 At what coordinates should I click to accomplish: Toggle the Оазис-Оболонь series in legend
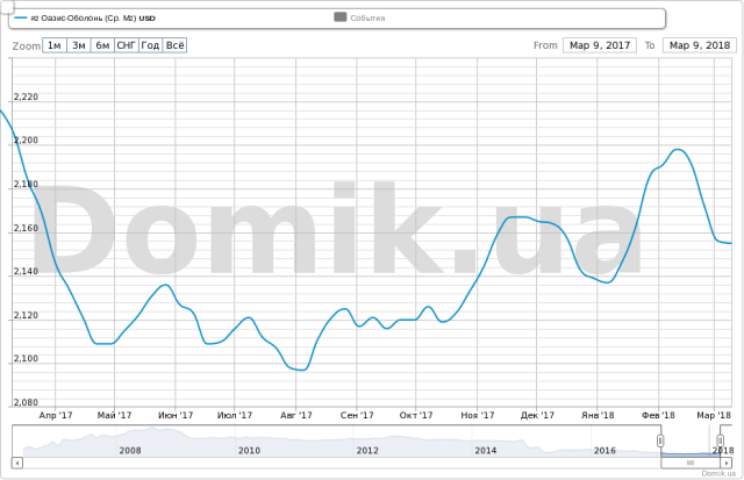[x=85, y=18]
